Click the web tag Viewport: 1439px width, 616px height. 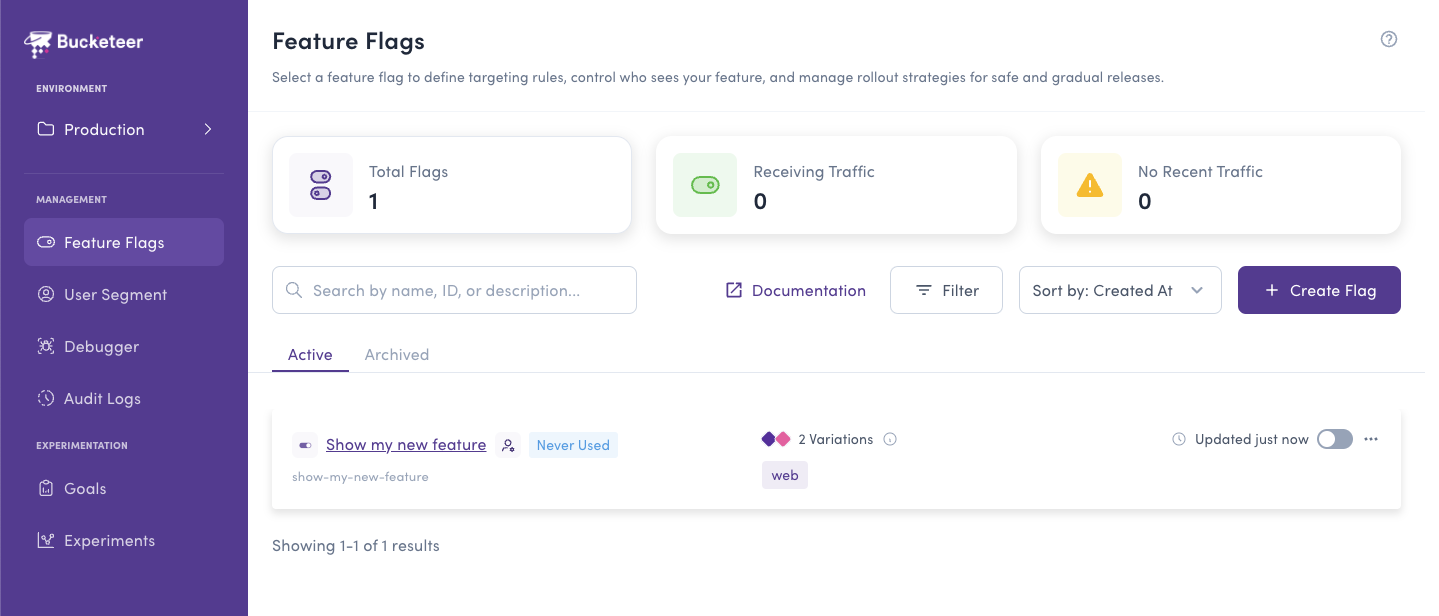[785, 475]
